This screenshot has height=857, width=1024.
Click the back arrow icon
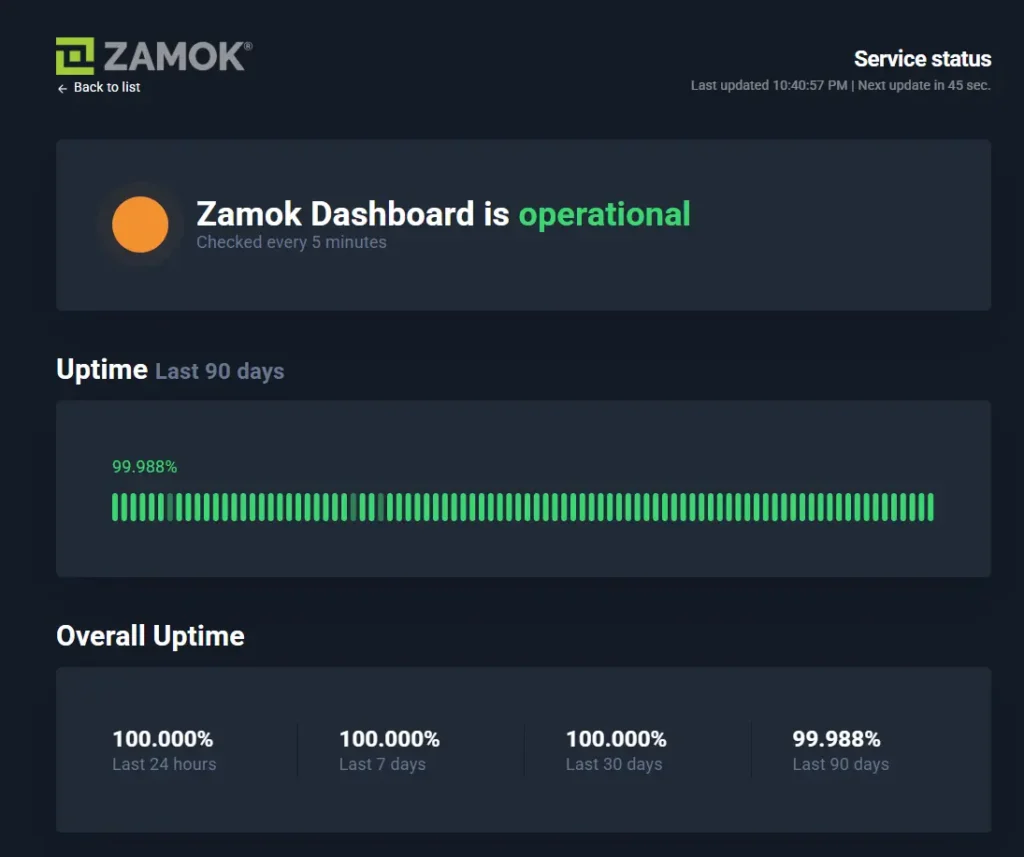pyautogui.click(x=61, y=88)
